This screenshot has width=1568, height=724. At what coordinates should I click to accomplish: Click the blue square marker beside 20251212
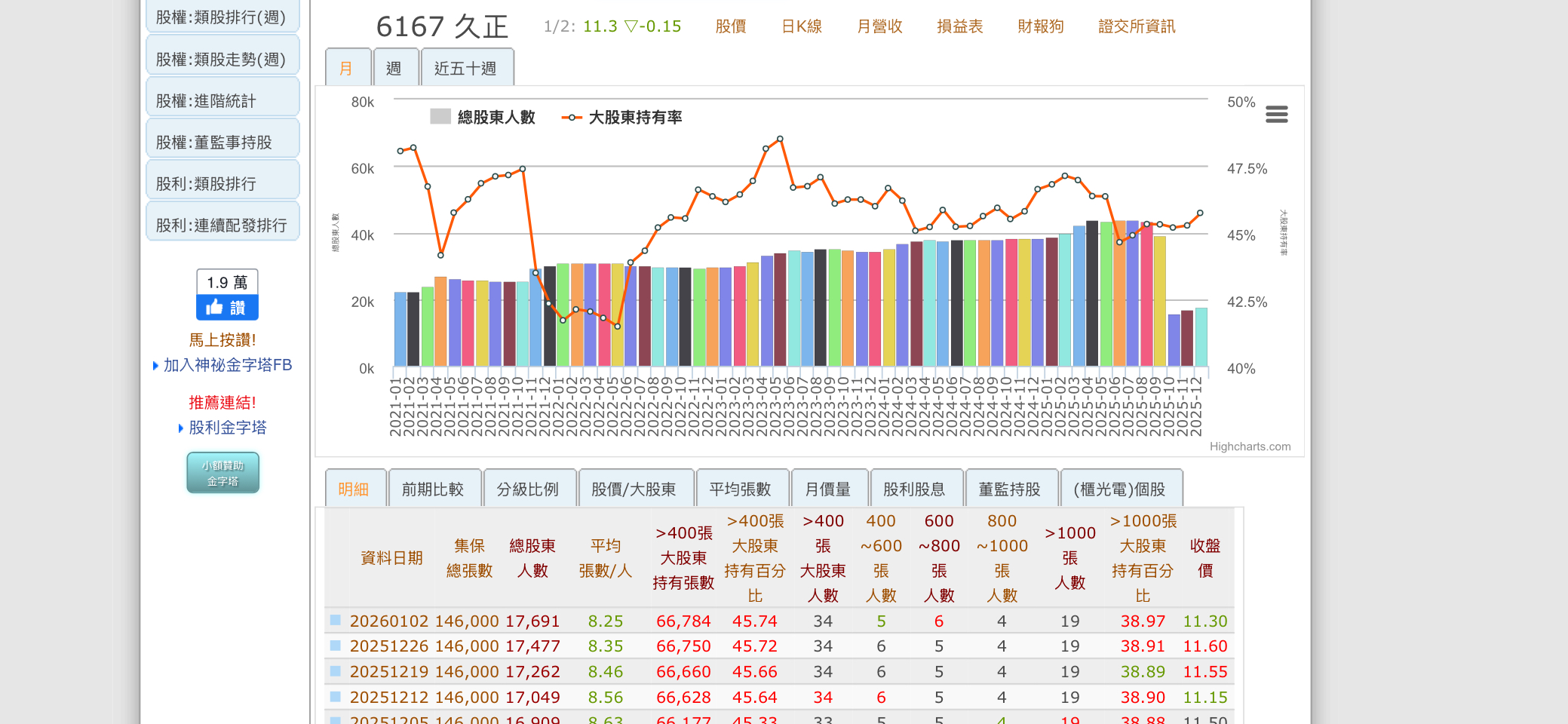pos(336,697)
